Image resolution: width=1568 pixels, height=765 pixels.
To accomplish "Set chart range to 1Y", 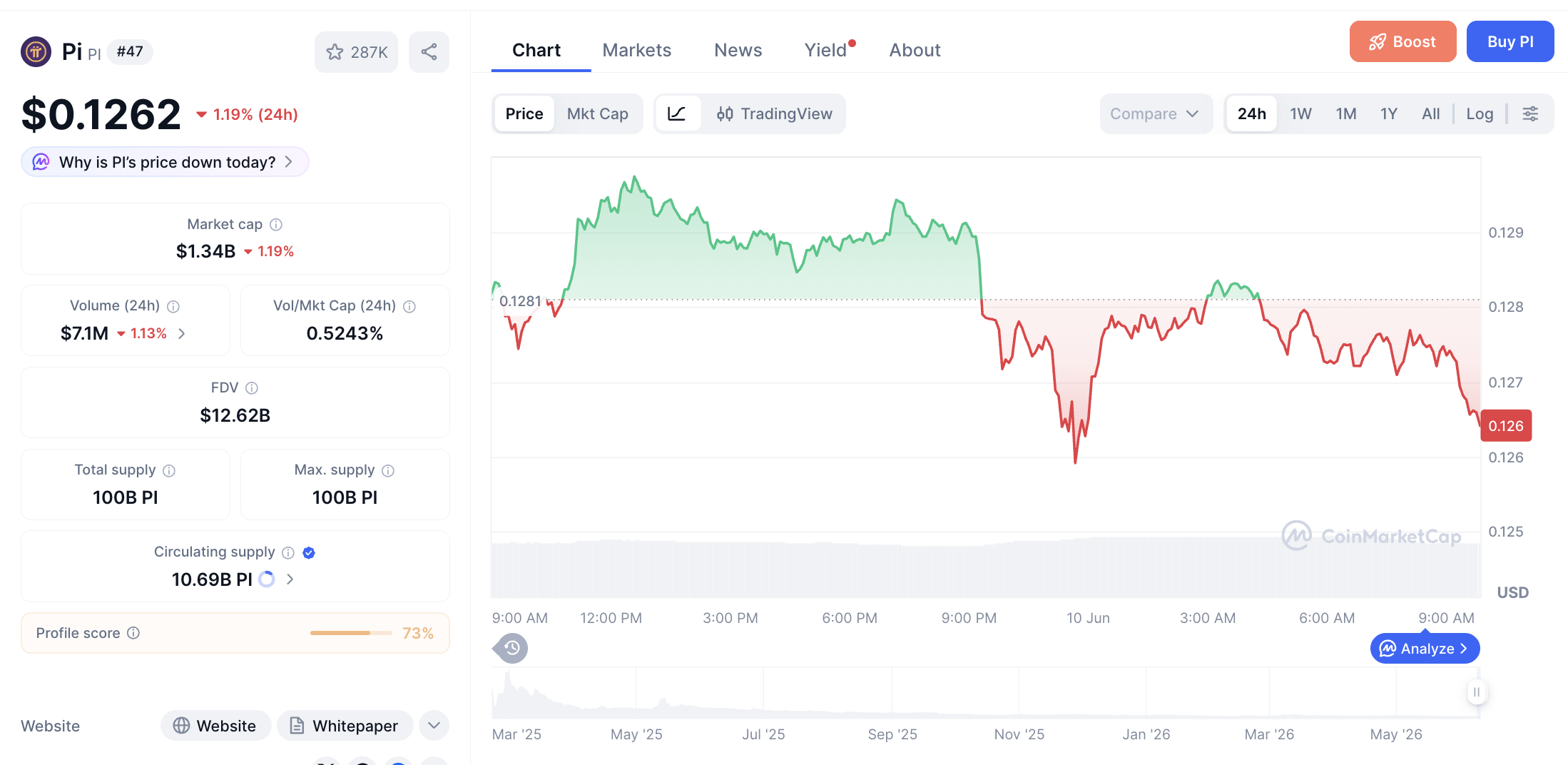I will (1388, 114).
